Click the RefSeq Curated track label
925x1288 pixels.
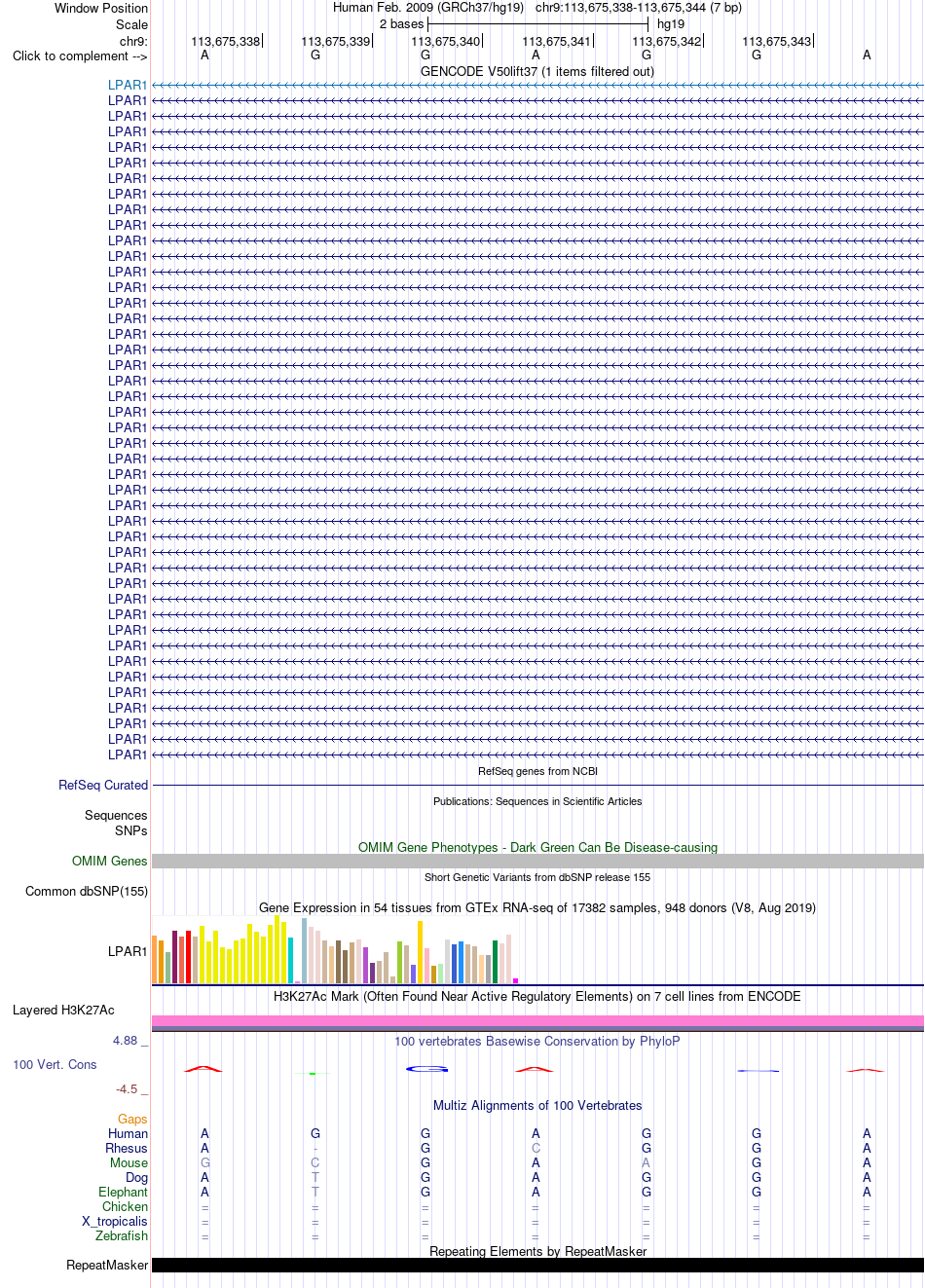click(103, 786)
